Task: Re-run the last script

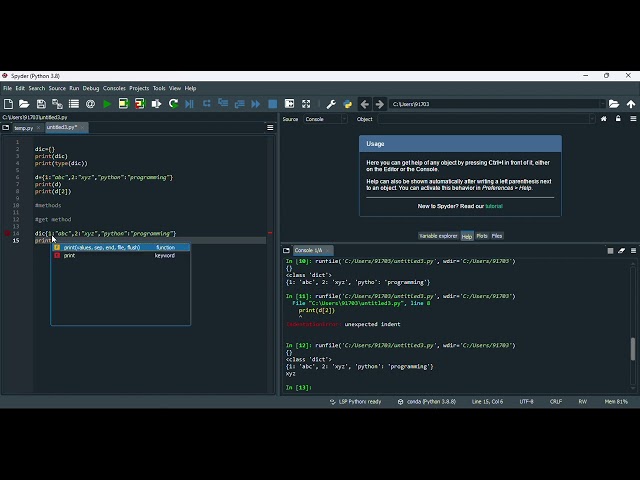Action: (173, 104)
